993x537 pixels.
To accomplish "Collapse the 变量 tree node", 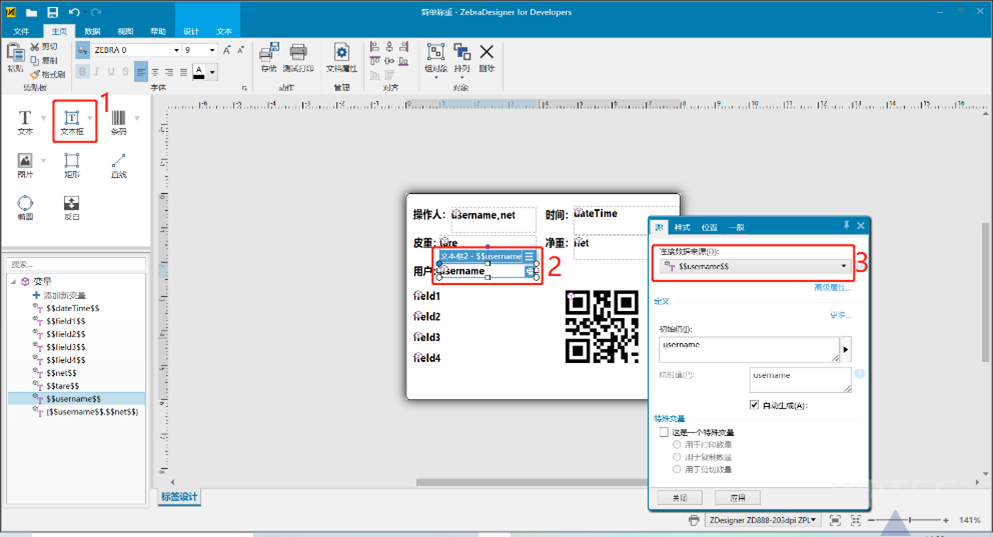I will point(14,282).
